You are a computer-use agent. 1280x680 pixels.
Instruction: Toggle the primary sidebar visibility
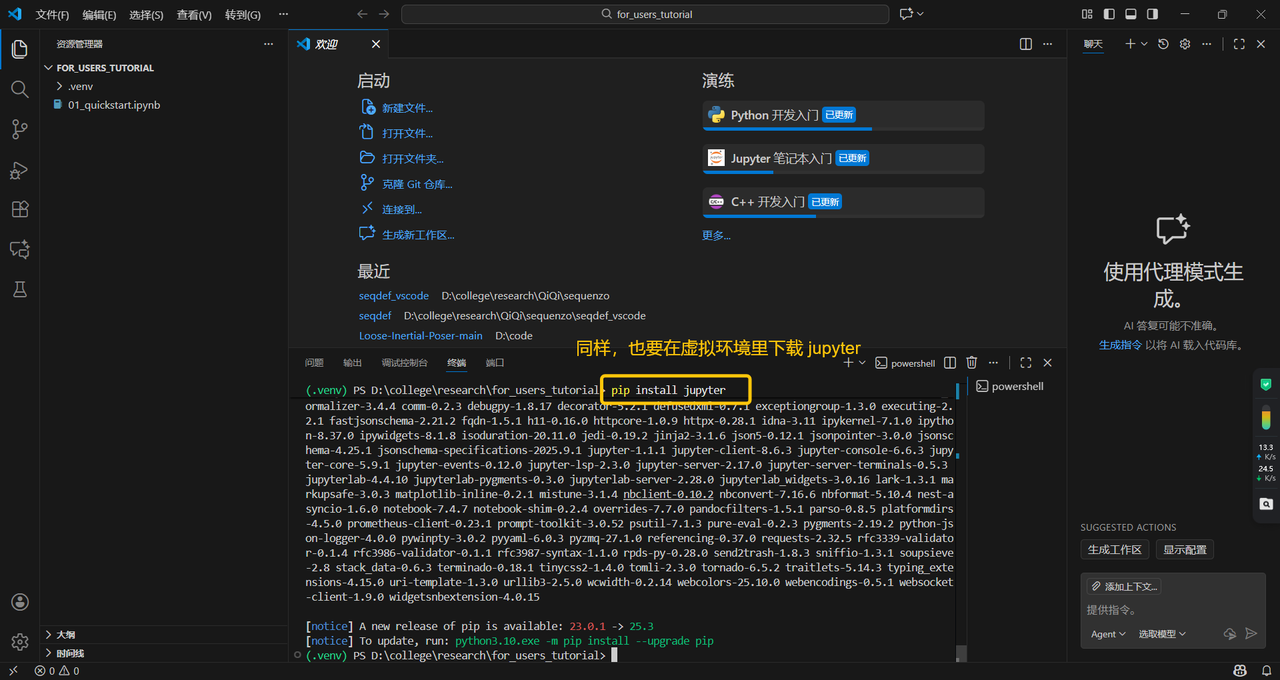point(1111,14)
